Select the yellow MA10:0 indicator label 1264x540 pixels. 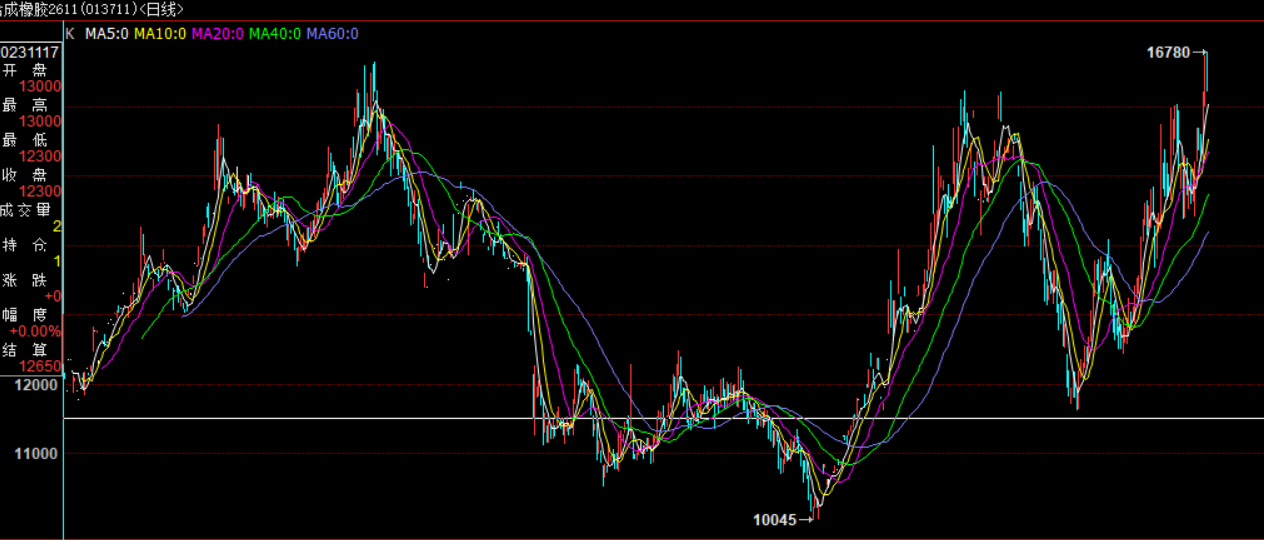pyautogui.click(x=160, y=34)
